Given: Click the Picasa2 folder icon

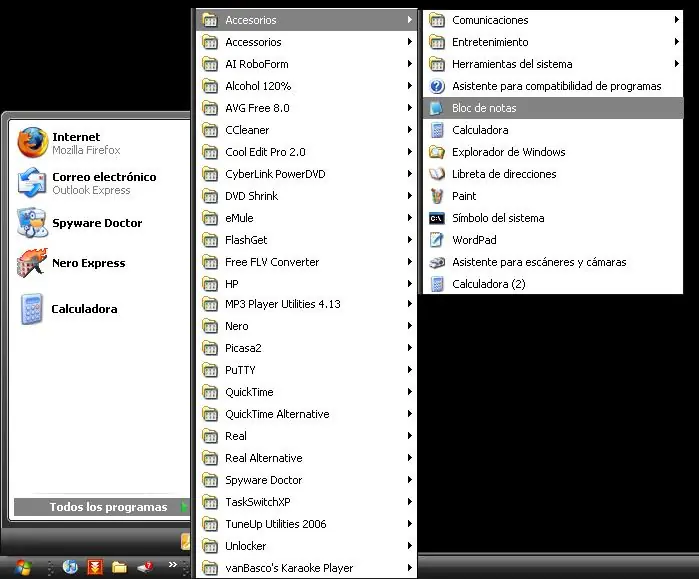Looking at the screenshot, I should [x=210, y=348].
